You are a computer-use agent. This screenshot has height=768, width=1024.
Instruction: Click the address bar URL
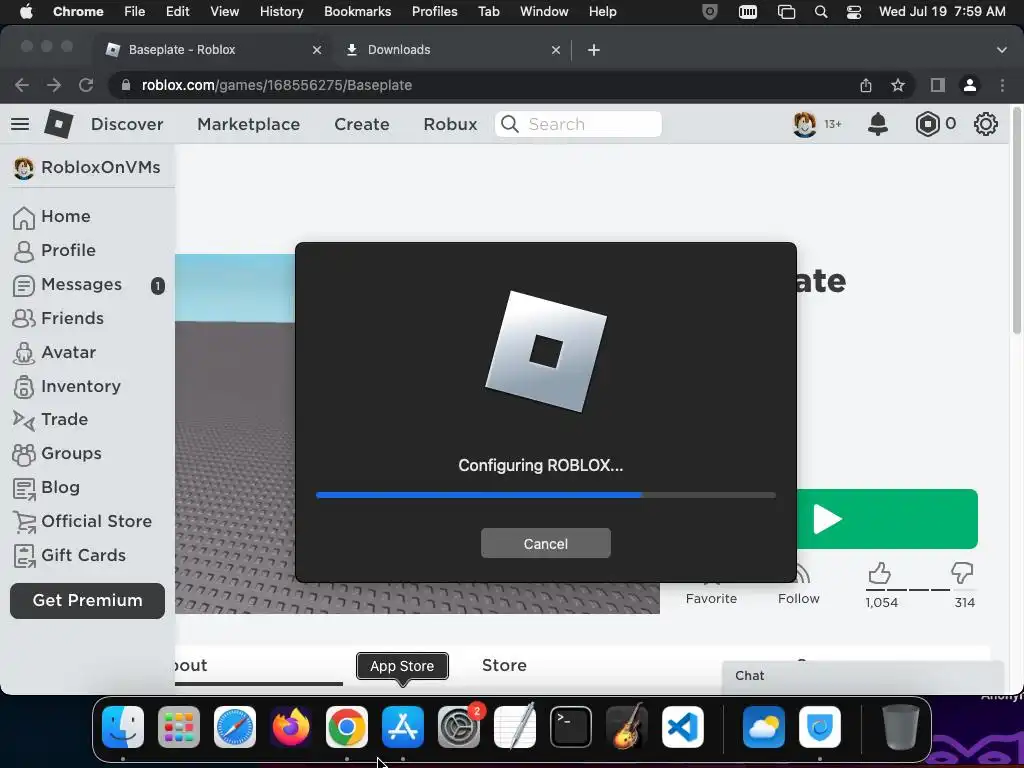click(277, 85)
